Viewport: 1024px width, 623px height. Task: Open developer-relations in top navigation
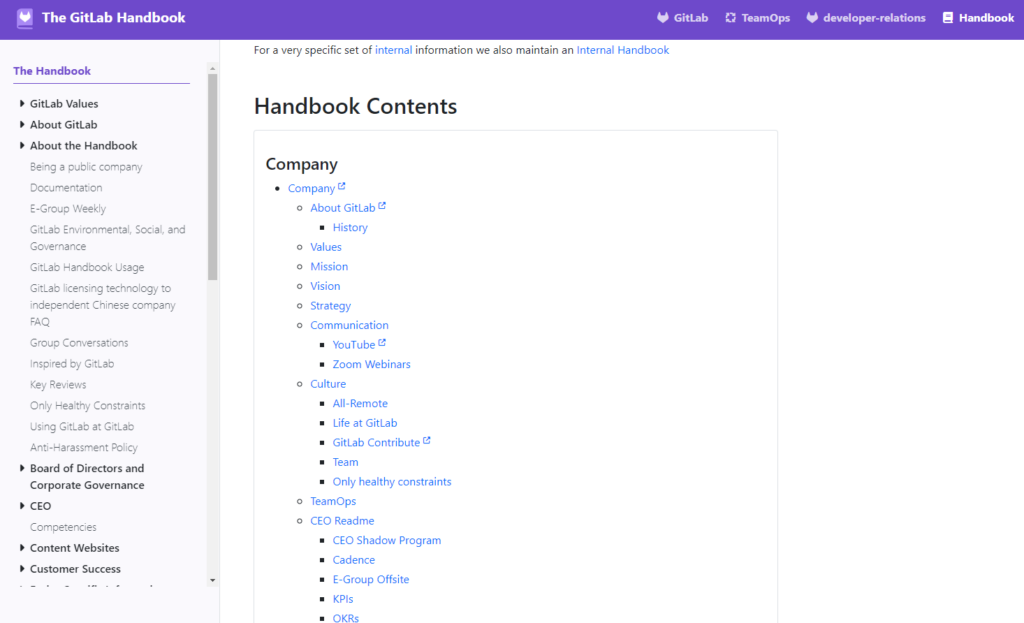point(866,18)
